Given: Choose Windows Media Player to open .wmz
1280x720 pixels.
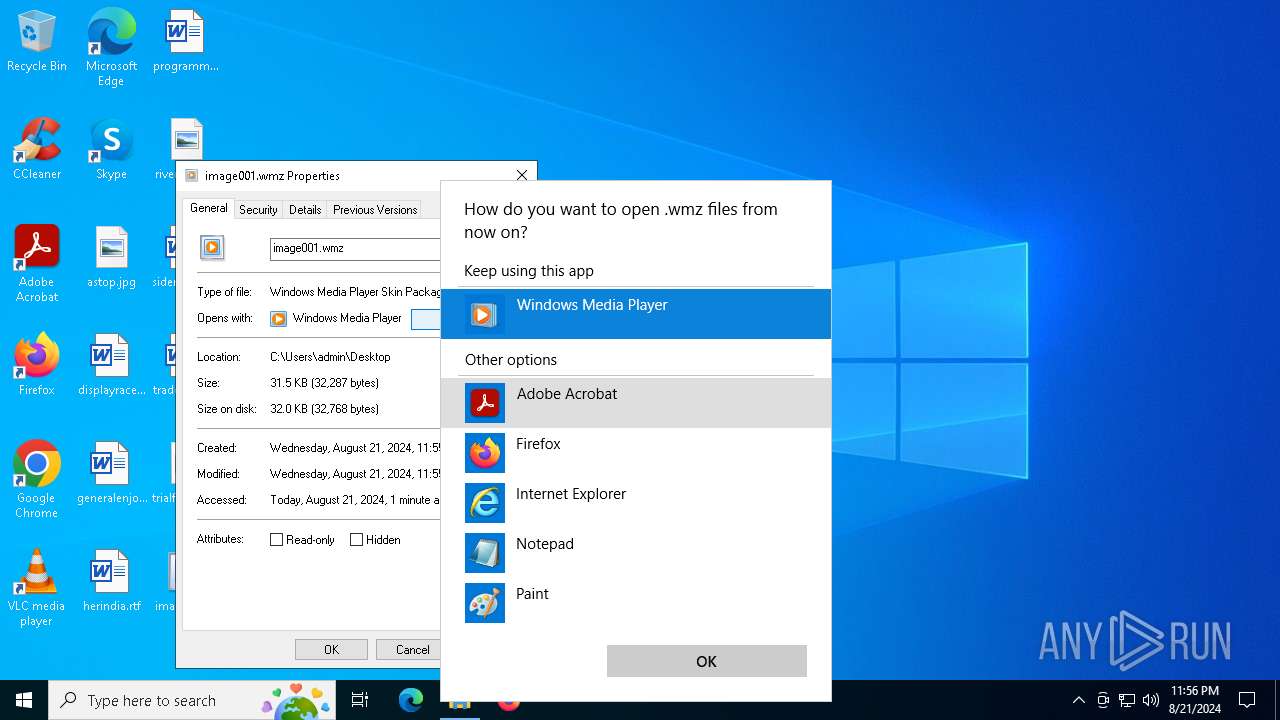Looking at the screenshot, I should pyautogui.click(x=636, y=314).
